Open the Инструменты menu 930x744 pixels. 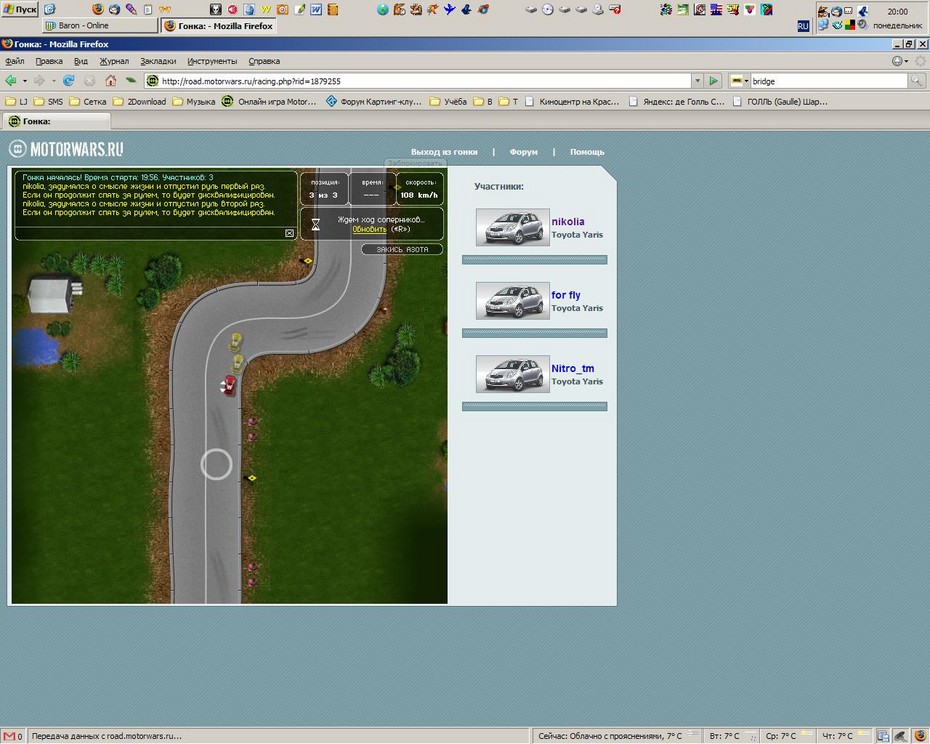click(212, 61)
